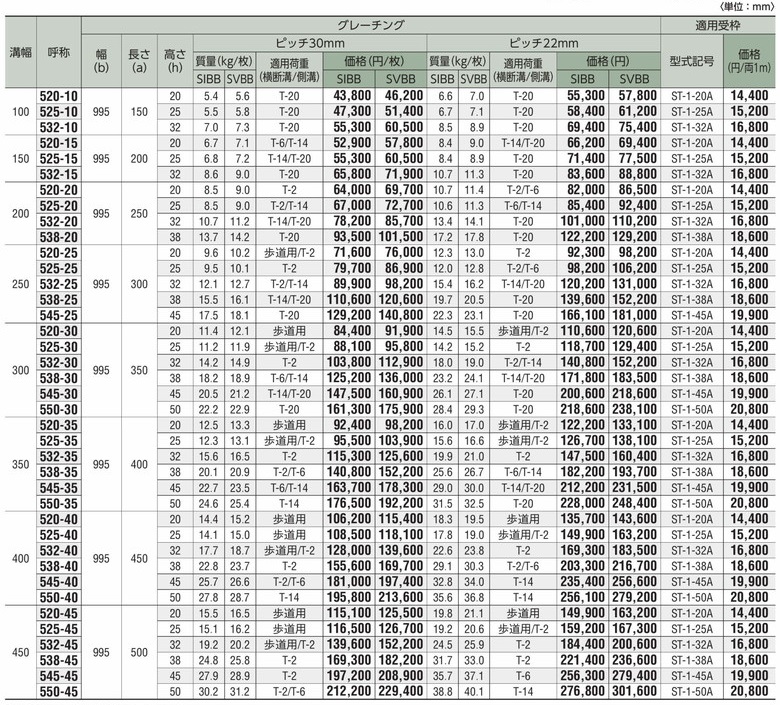Click mass value 40.1 in the 550-45 row
The image size is (780, 705).
point(474,692)
